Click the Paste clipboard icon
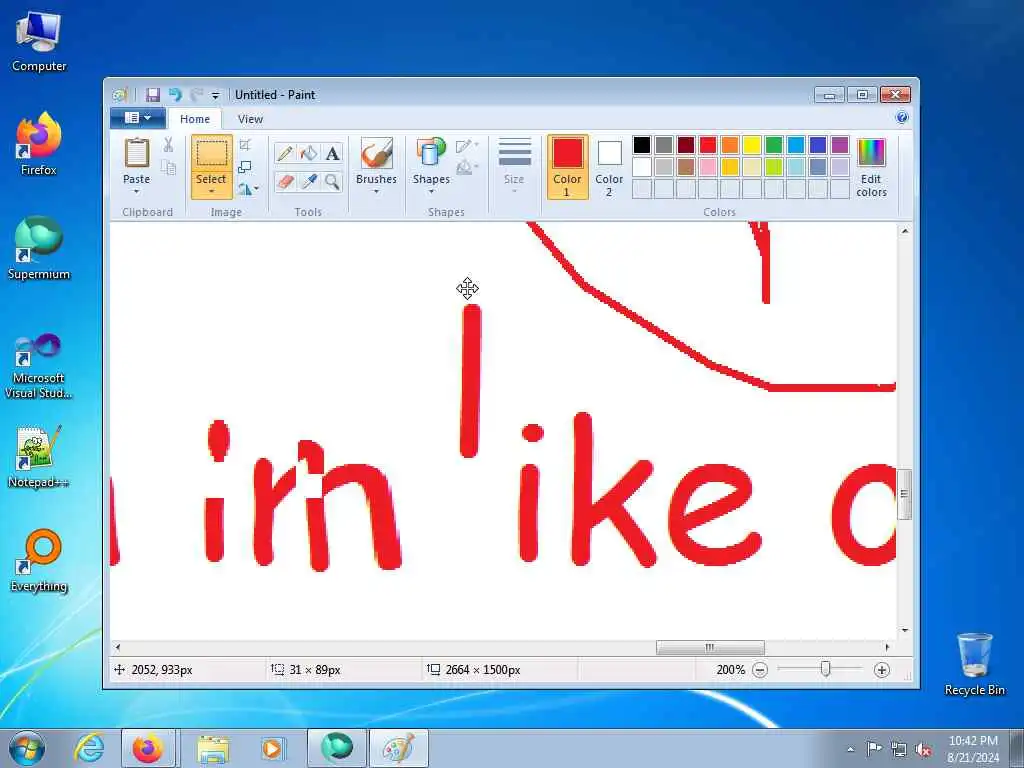This screenshot has width=1024, height=768. pos(136,153)
